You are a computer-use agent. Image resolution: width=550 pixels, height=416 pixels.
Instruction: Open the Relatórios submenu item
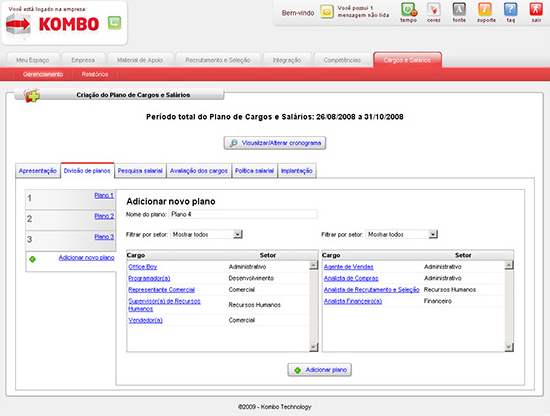click(95, 74)
